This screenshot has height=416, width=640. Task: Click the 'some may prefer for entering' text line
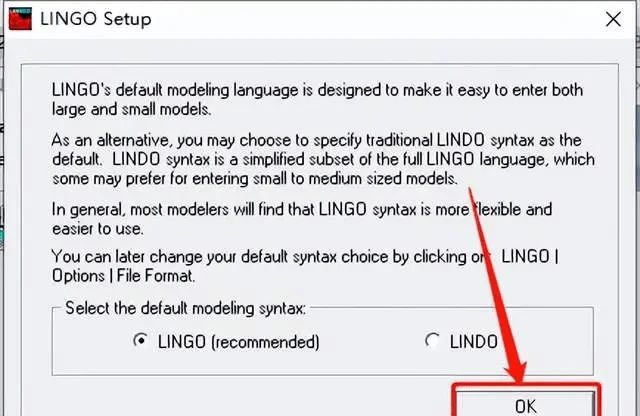(x=255, y=179)
